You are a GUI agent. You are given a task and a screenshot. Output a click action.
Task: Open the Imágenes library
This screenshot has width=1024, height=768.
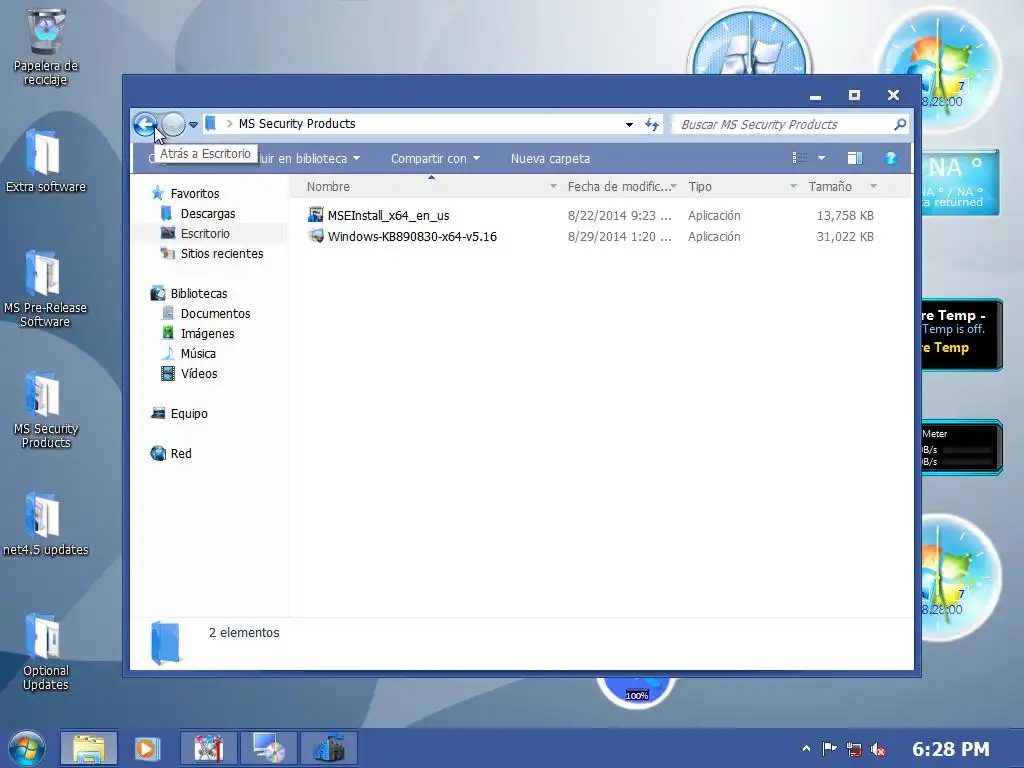point(207,334)
